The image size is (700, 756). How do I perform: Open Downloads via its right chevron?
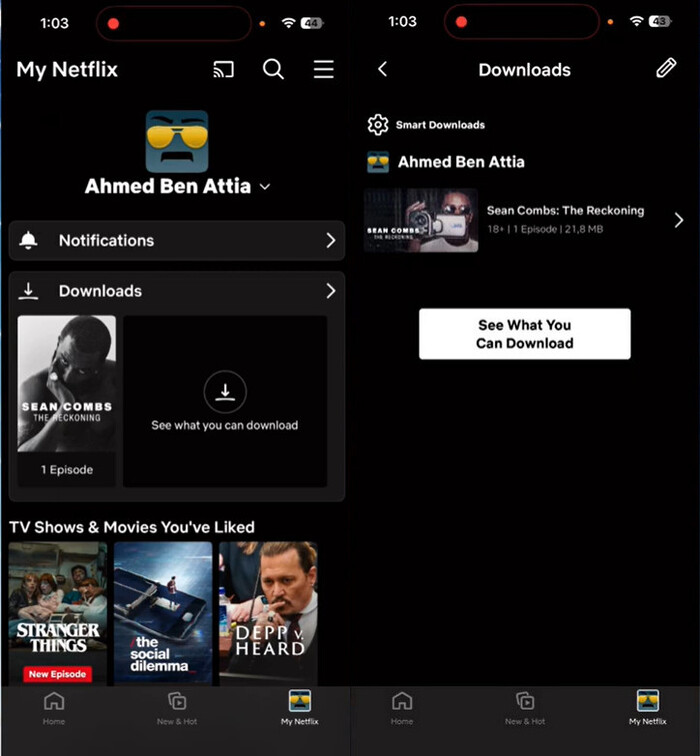point(331,291)
